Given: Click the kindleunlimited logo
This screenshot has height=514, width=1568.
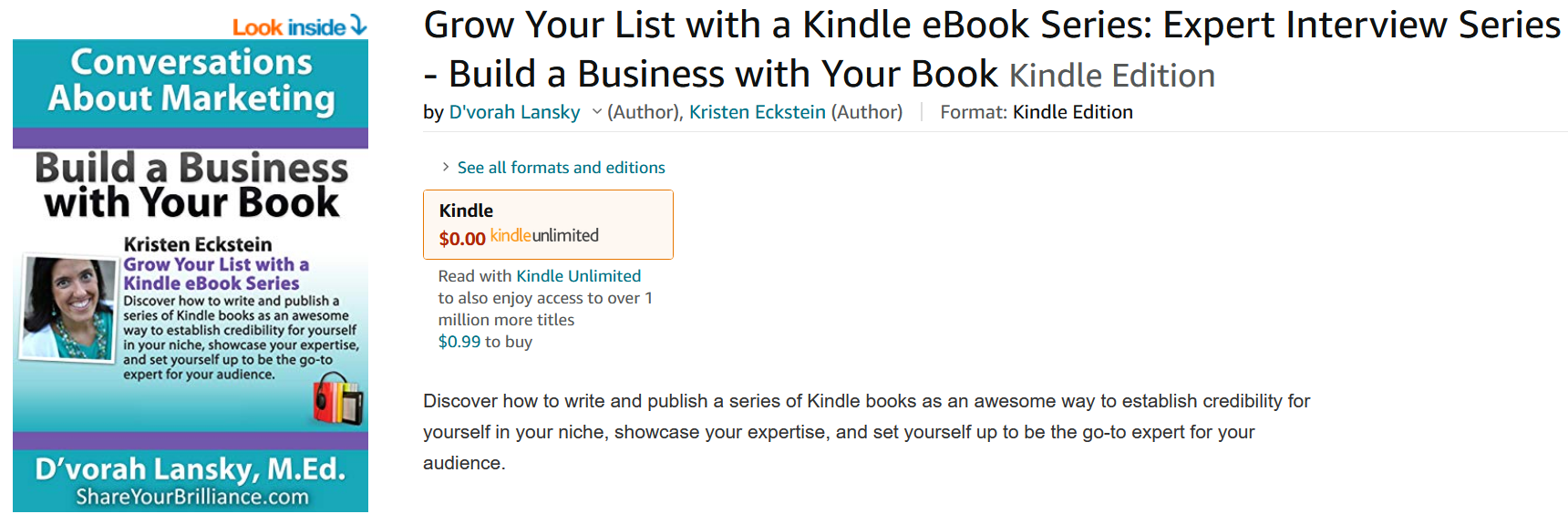Looking at the screenshot, I should [x=544, y=236].
